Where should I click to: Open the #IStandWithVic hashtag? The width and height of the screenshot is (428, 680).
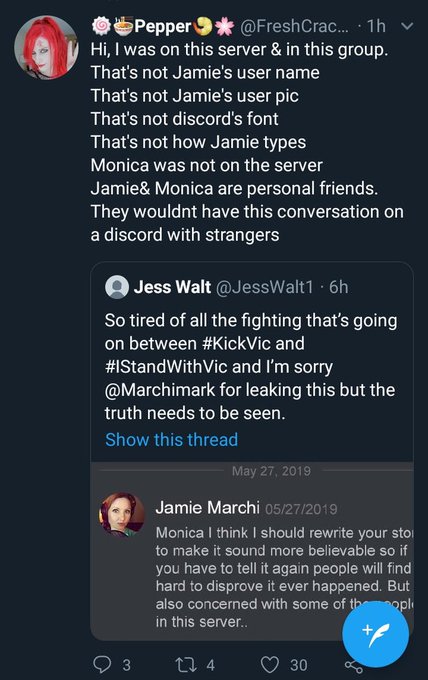(x=166, y=367)
